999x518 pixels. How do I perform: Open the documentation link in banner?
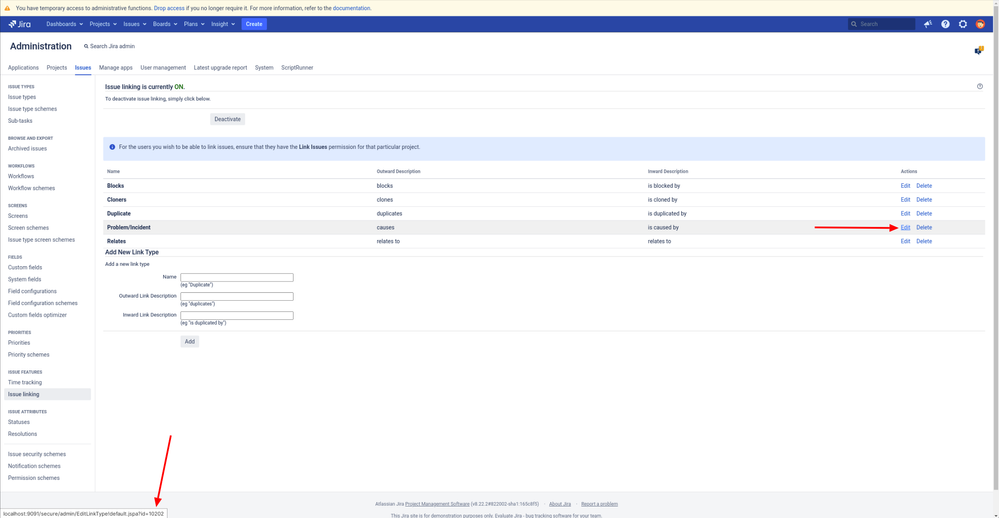click(x=351, y=8)
